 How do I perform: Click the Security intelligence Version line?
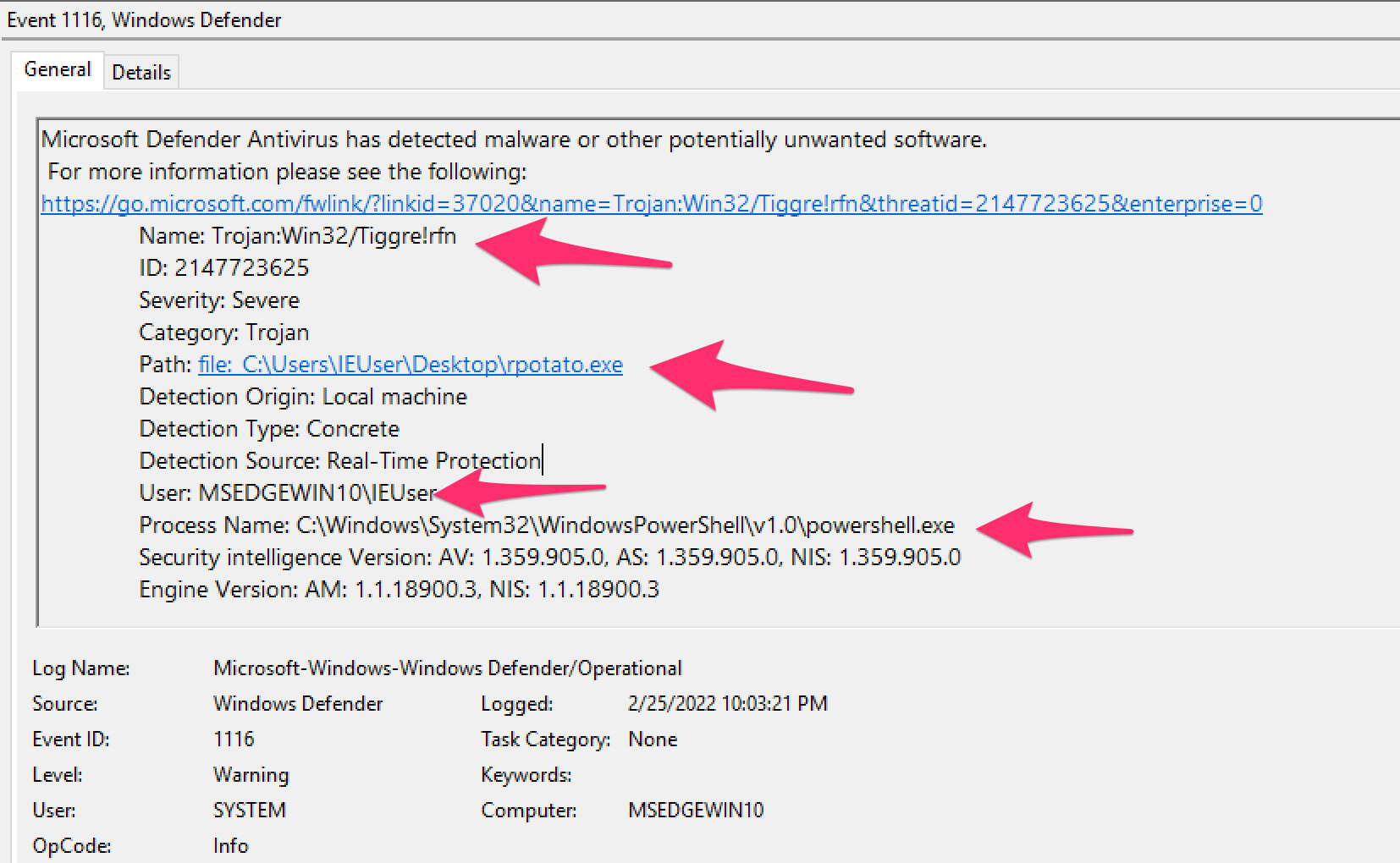tap(549, 557)
